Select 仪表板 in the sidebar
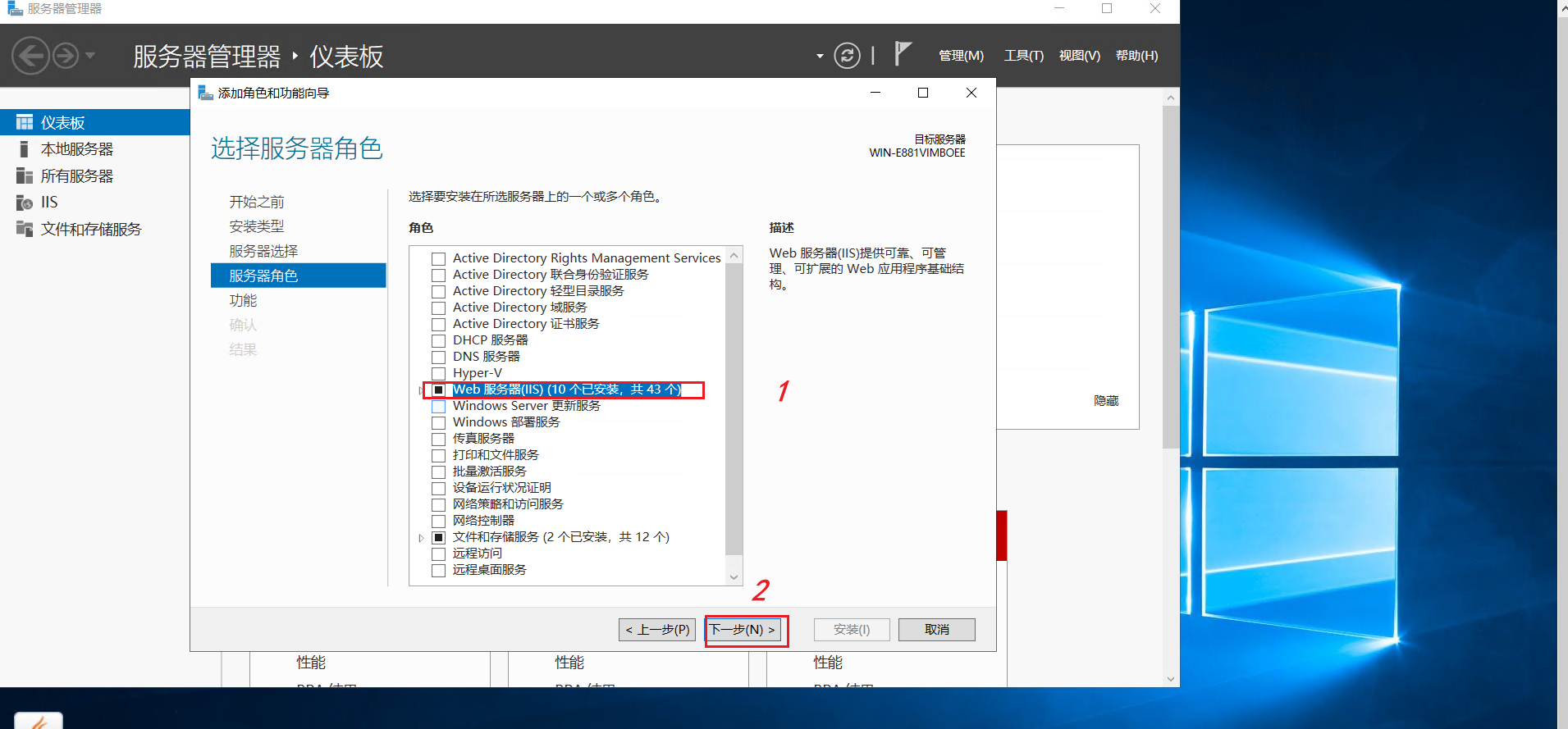The width and height of the screenshot is (1568, 729). [95, 122]
